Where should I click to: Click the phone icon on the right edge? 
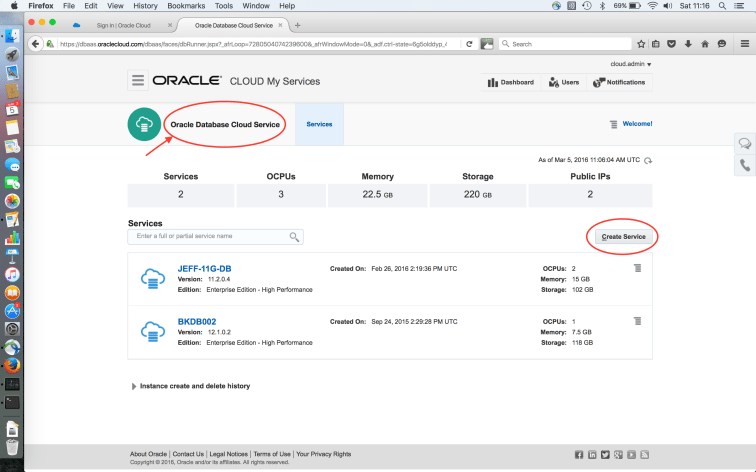coord(745,166)
